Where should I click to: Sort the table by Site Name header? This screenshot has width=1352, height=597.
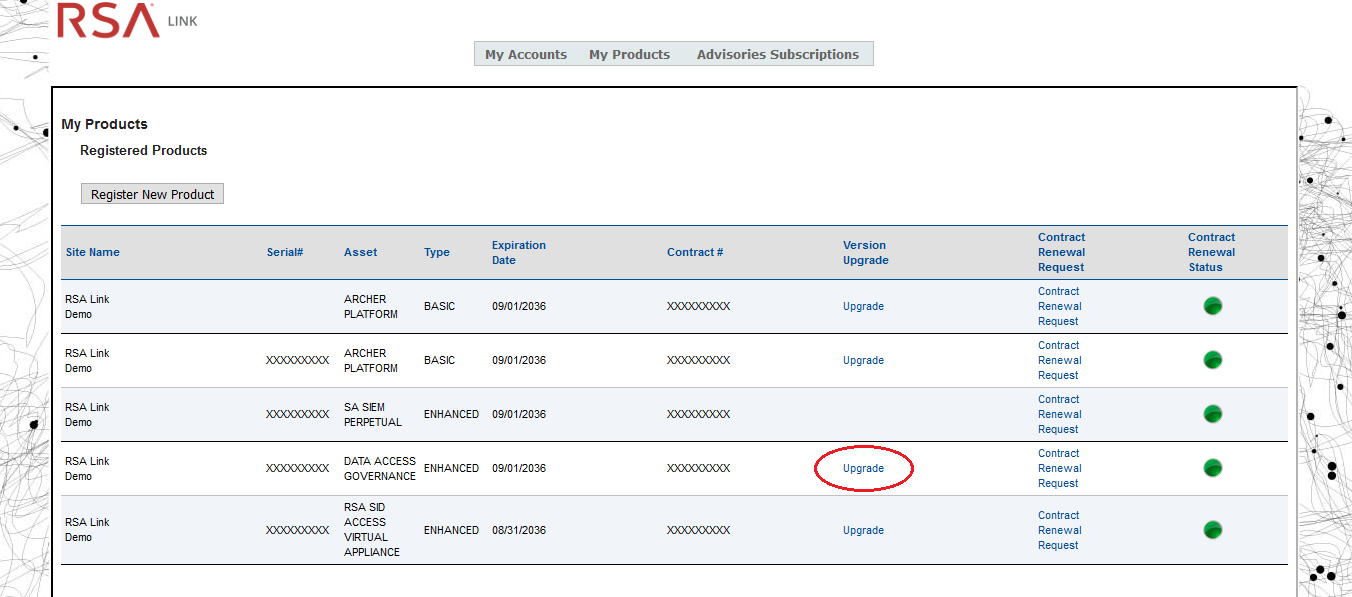tap(92, 252)
